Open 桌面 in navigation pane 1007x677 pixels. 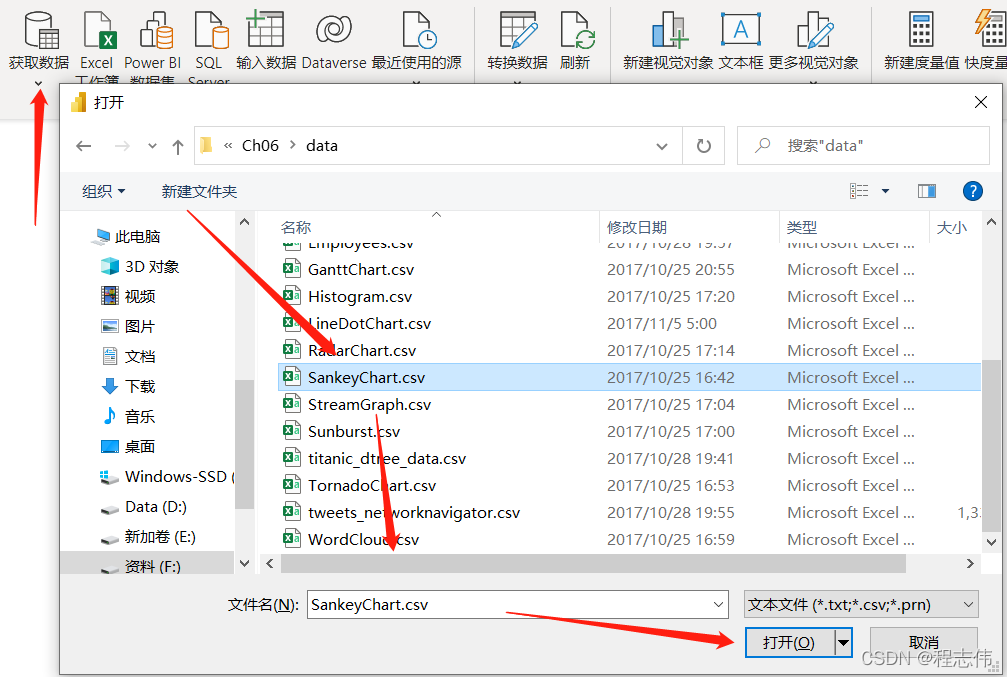pos(140,446)
